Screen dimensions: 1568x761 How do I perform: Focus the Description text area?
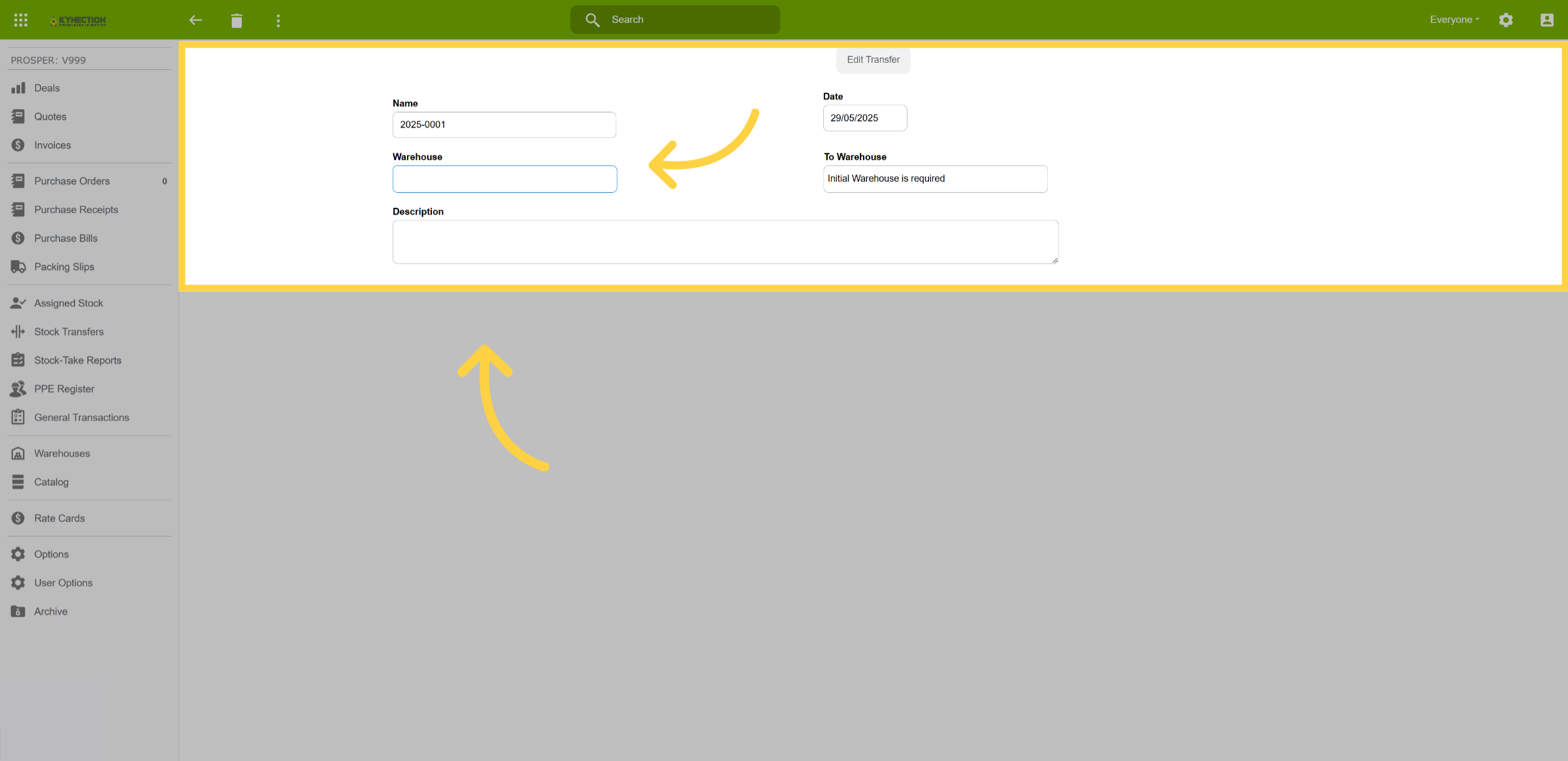(725, 242)
